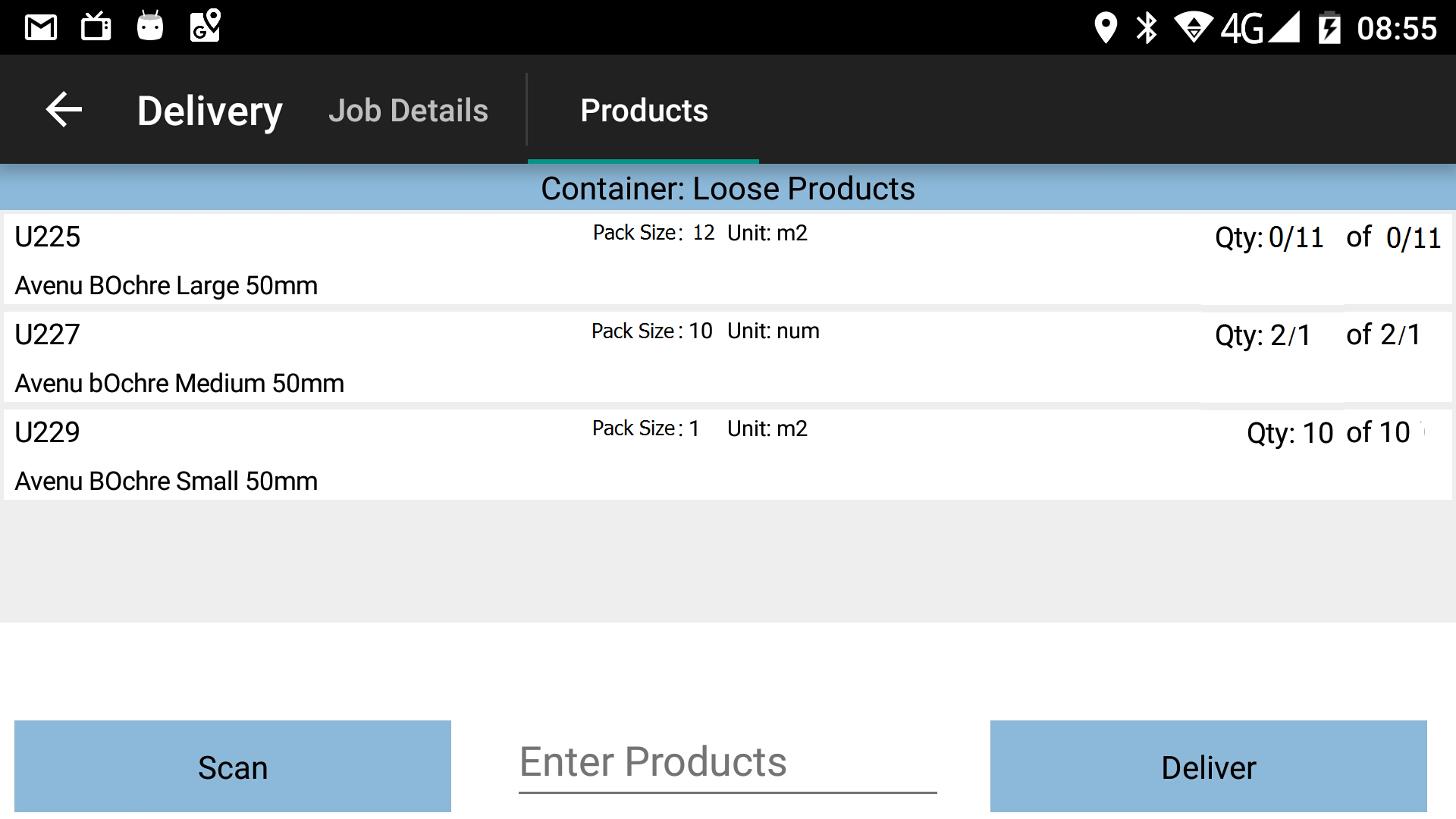Tap the Bluetooth status icon

(x=1147, y=28)
